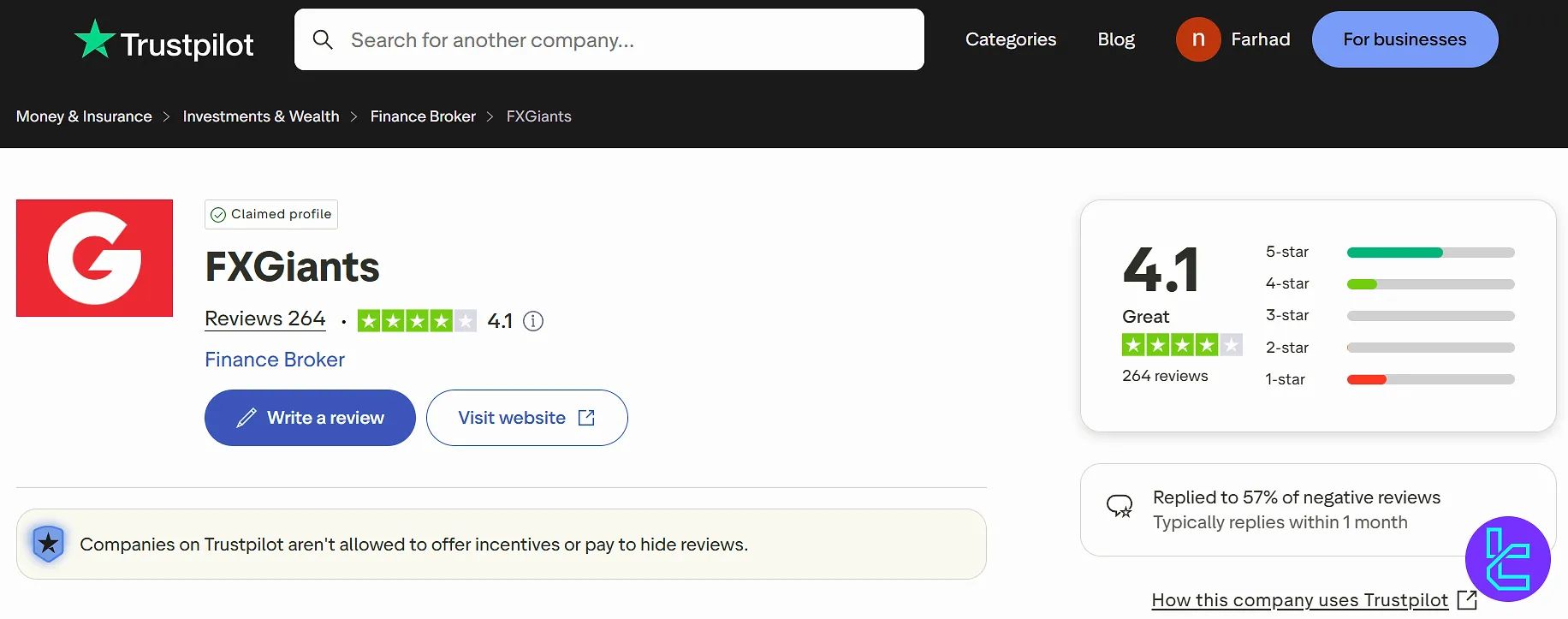Open the Finance Broker category link
The image size is (1568, 619).
[x=275, y=360]
